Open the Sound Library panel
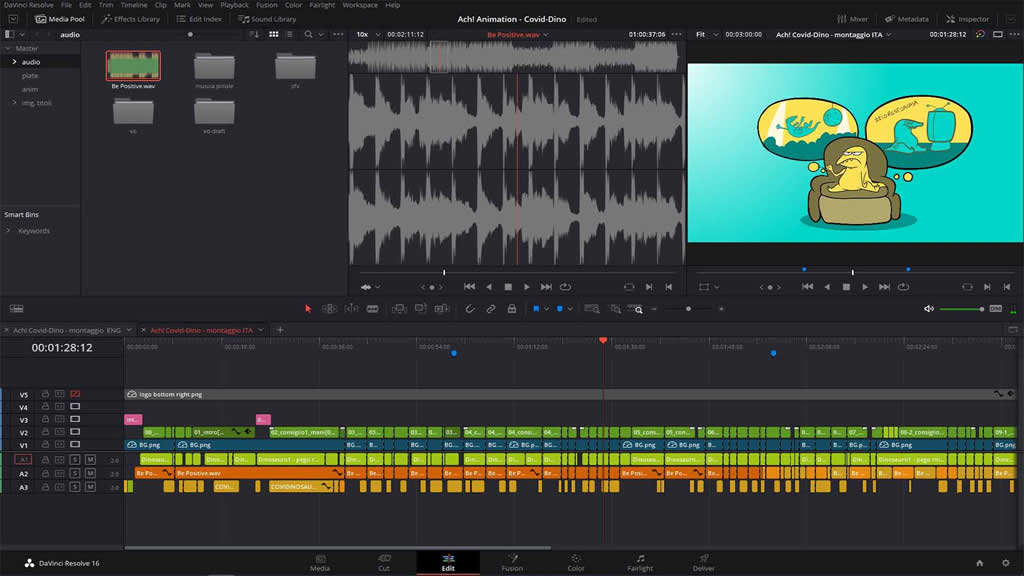 click(x=267, y=19)
